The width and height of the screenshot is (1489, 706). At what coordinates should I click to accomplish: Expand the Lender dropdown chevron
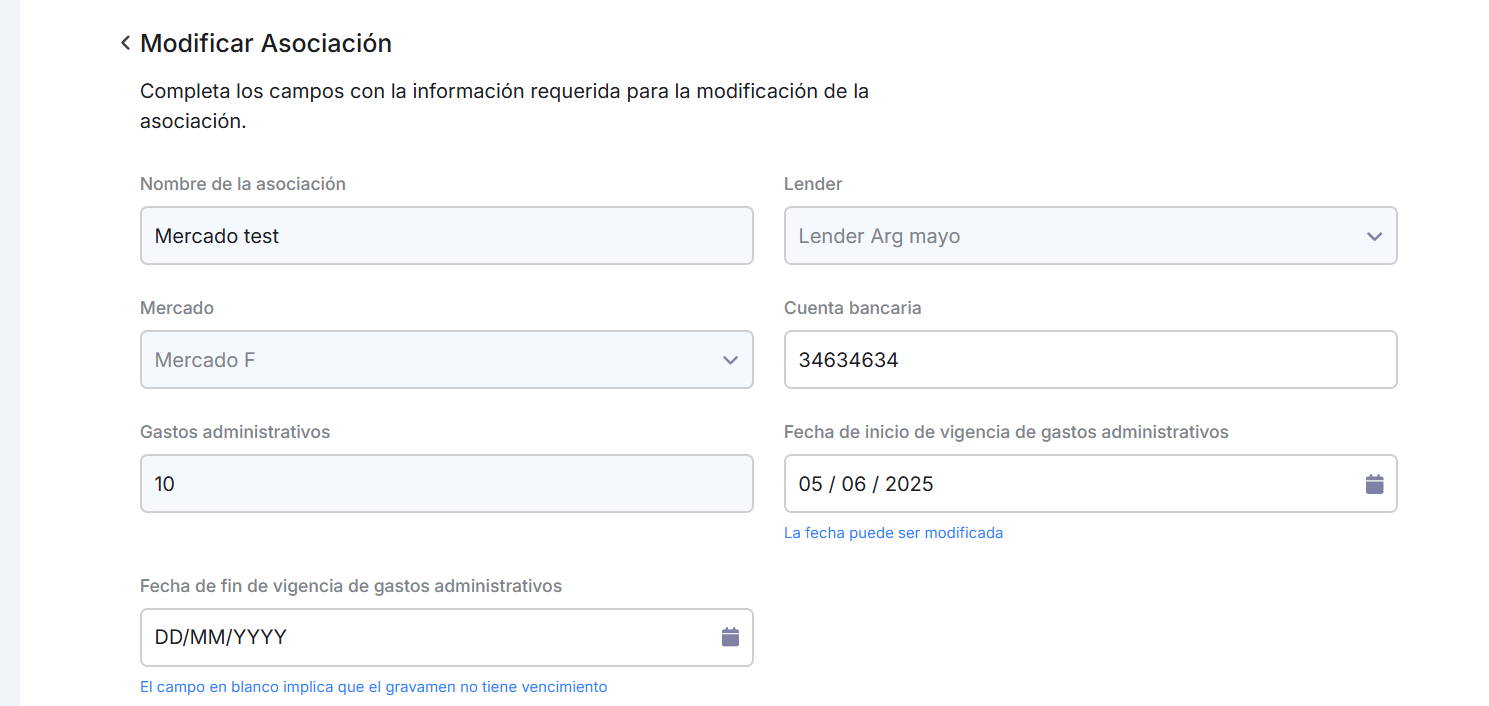point(1374,236)
